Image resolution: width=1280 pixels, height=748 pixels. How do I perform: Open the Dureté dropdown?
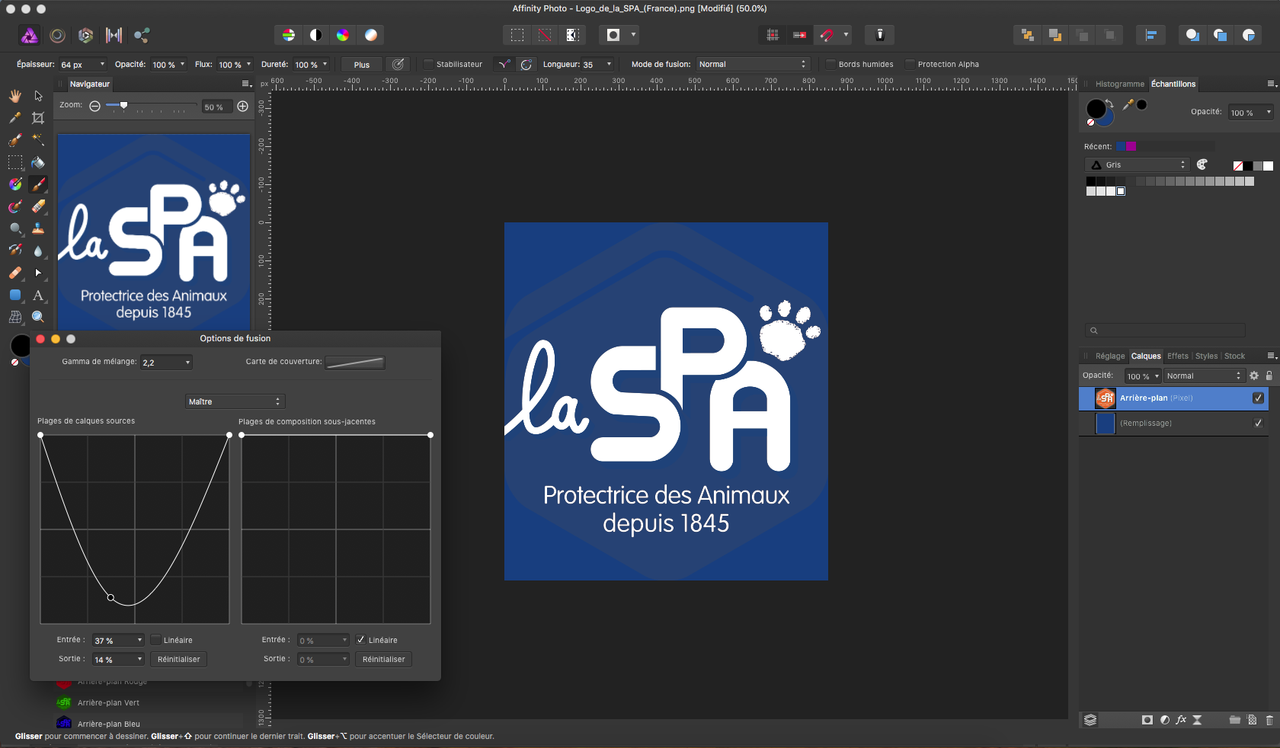(325, 64)
